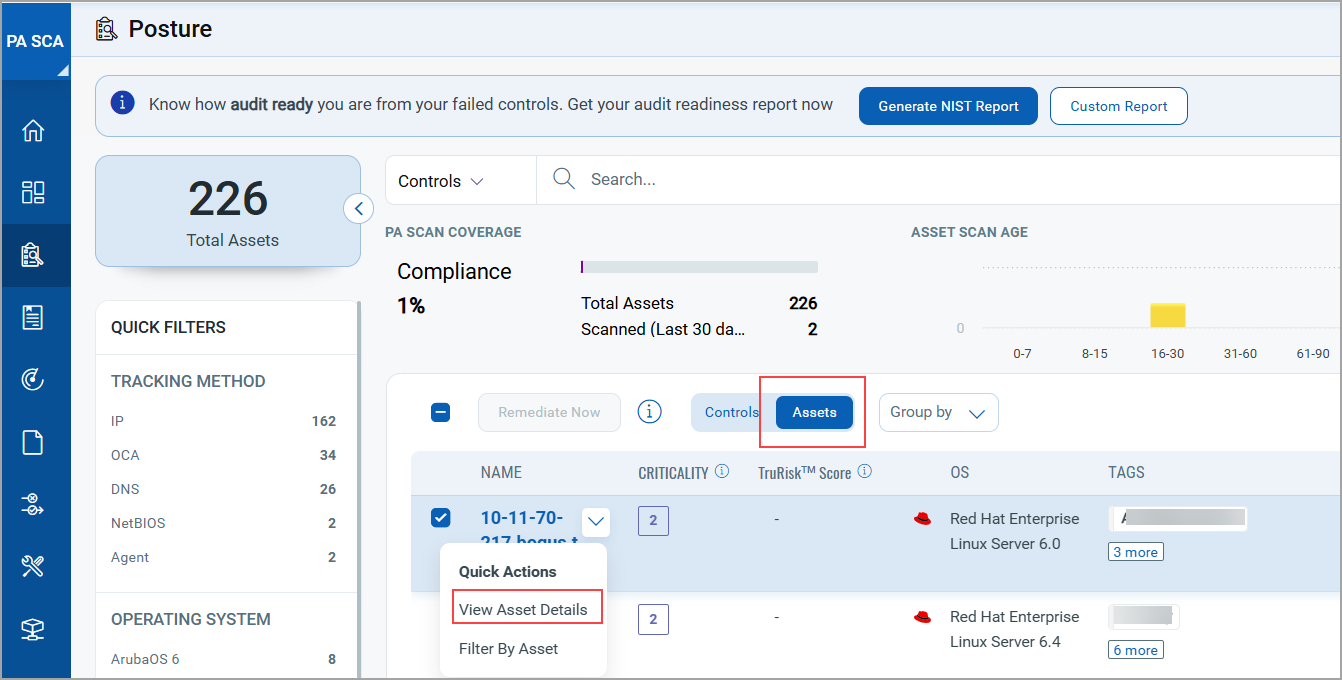Open the PA SCA module picker

pos(35,41)
